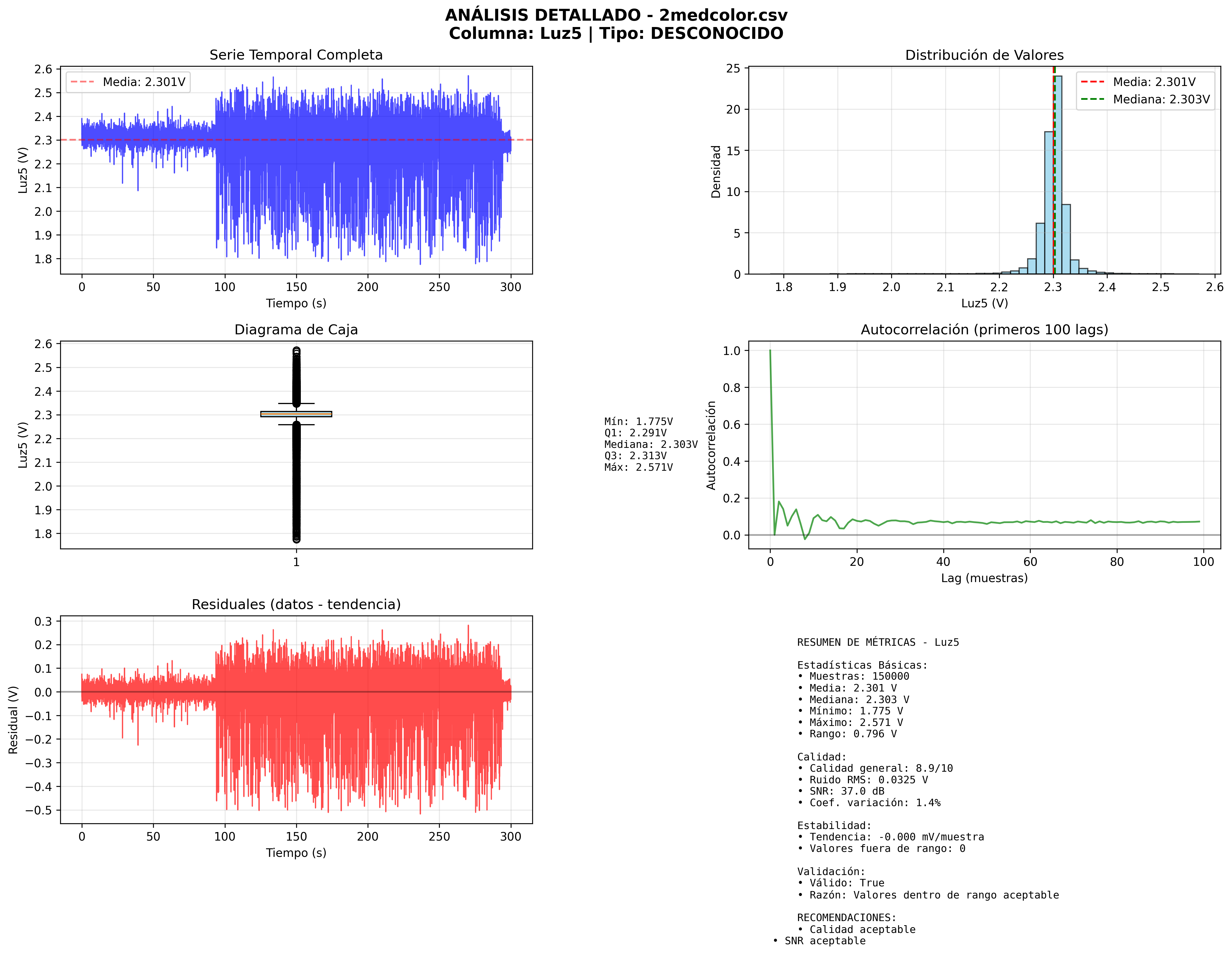
Task: Click the 'Tiempo (s)' label under residuals plot
Action: coord(296,852)
